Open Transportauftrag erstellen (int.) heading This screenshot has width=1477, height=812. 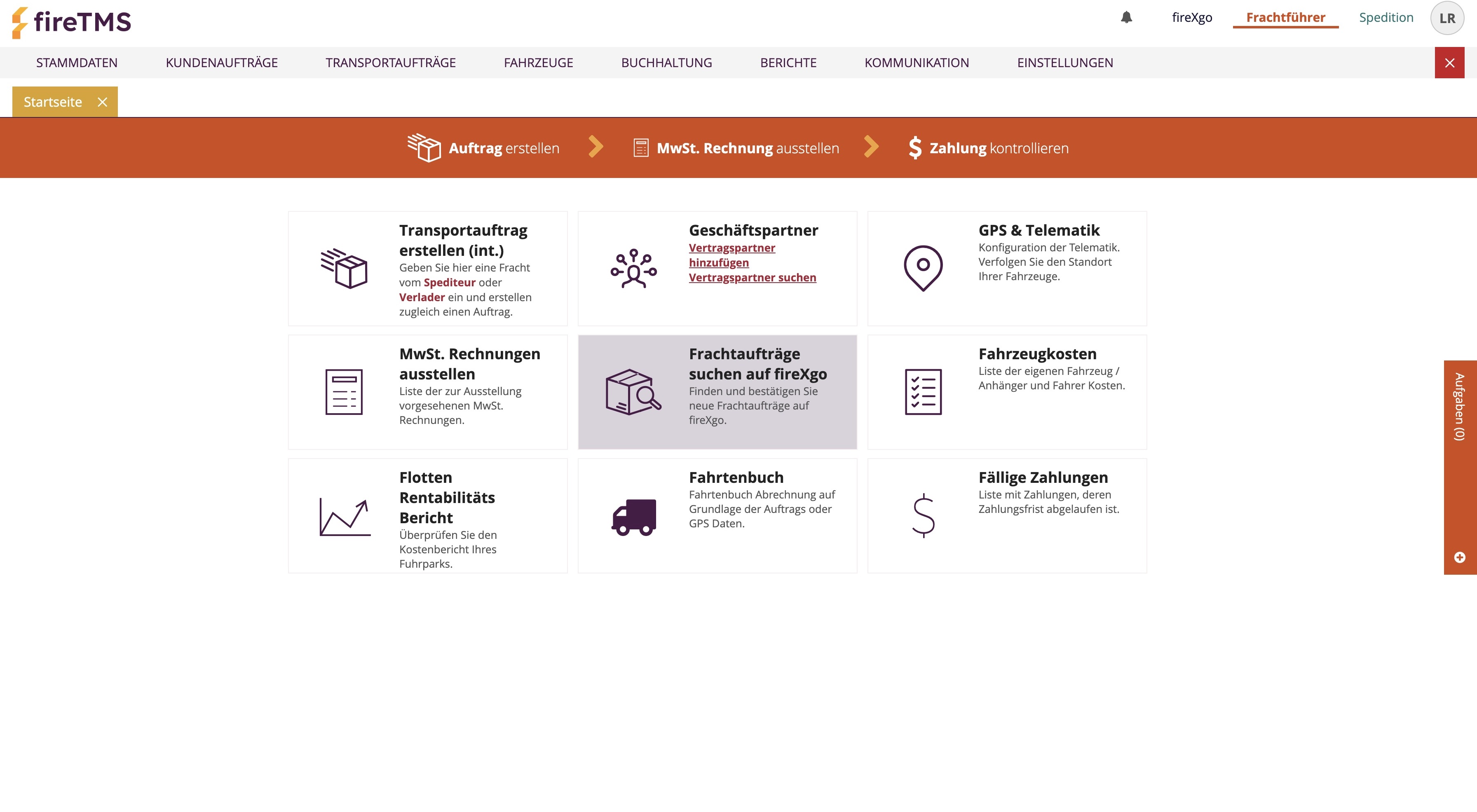click(x=463, y=240)
